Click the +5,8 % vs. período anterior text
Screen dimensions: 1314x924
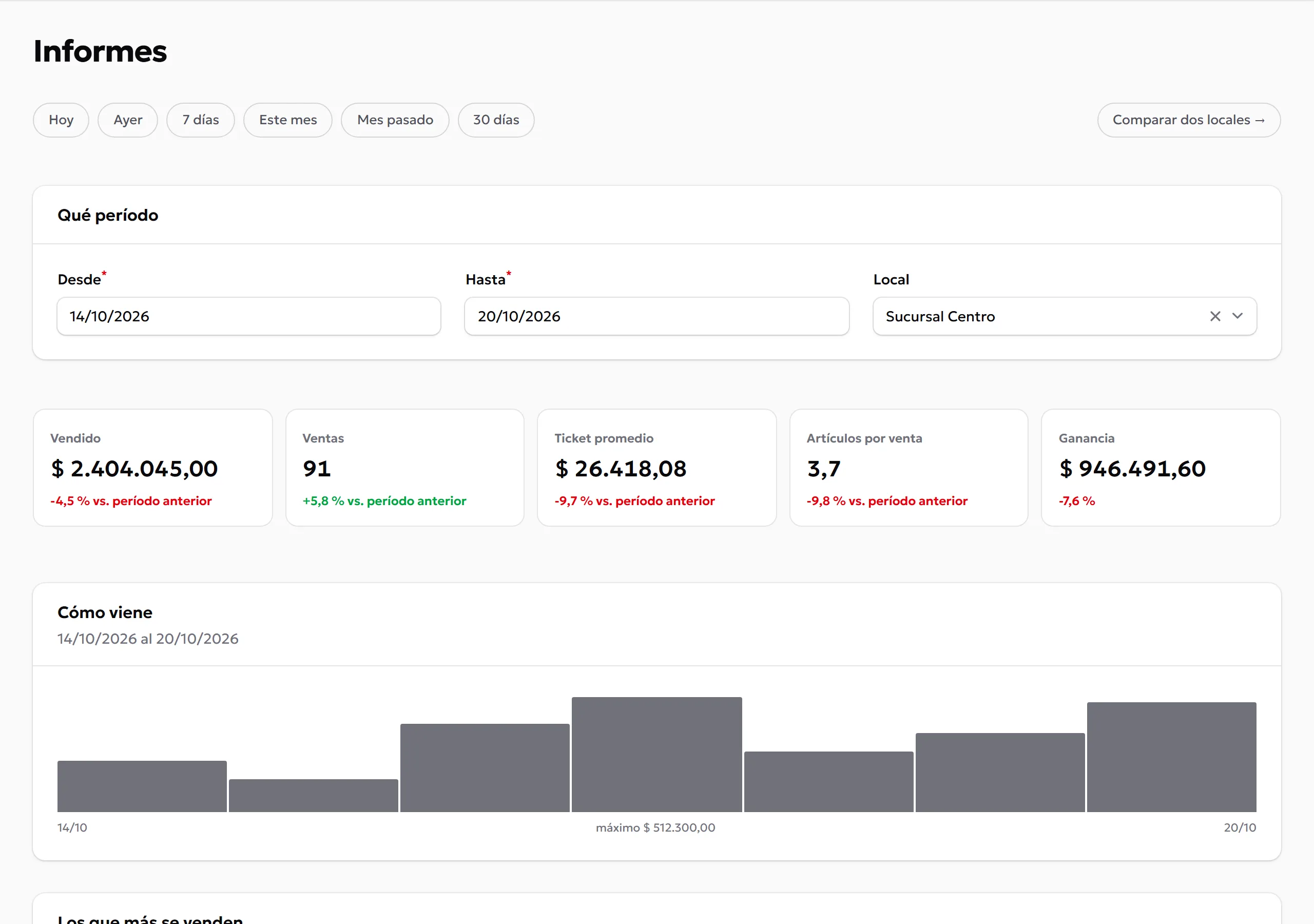pos(384,501)
